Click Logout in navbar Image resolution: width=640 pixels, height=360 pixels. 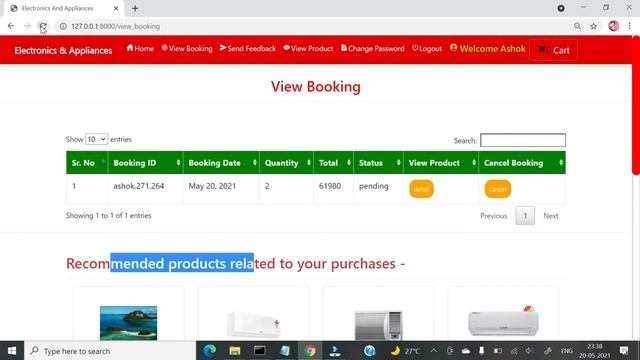(427, 48)
